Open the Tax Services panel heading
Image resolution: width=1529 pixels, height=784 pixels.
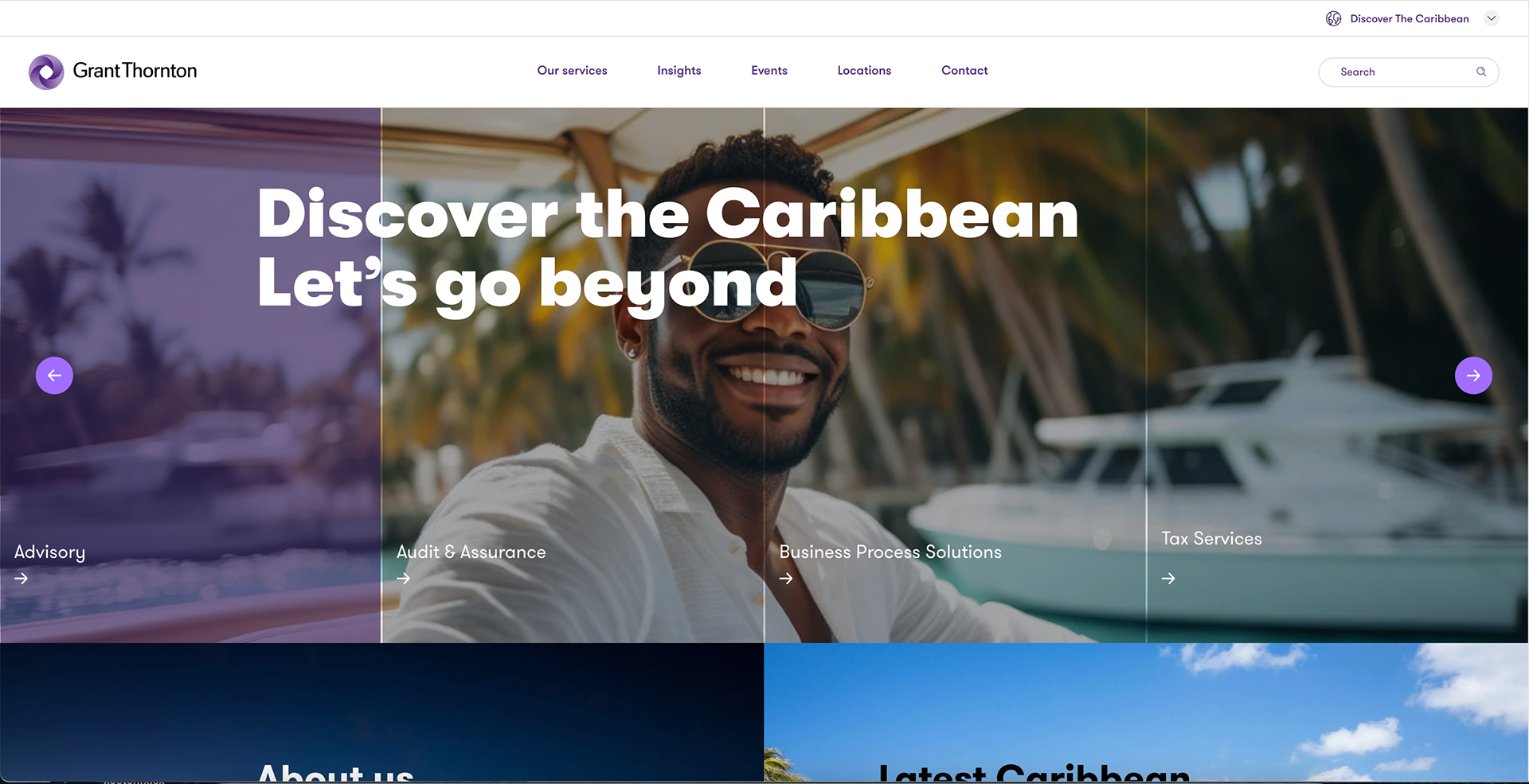click(x=1211, y=538)
